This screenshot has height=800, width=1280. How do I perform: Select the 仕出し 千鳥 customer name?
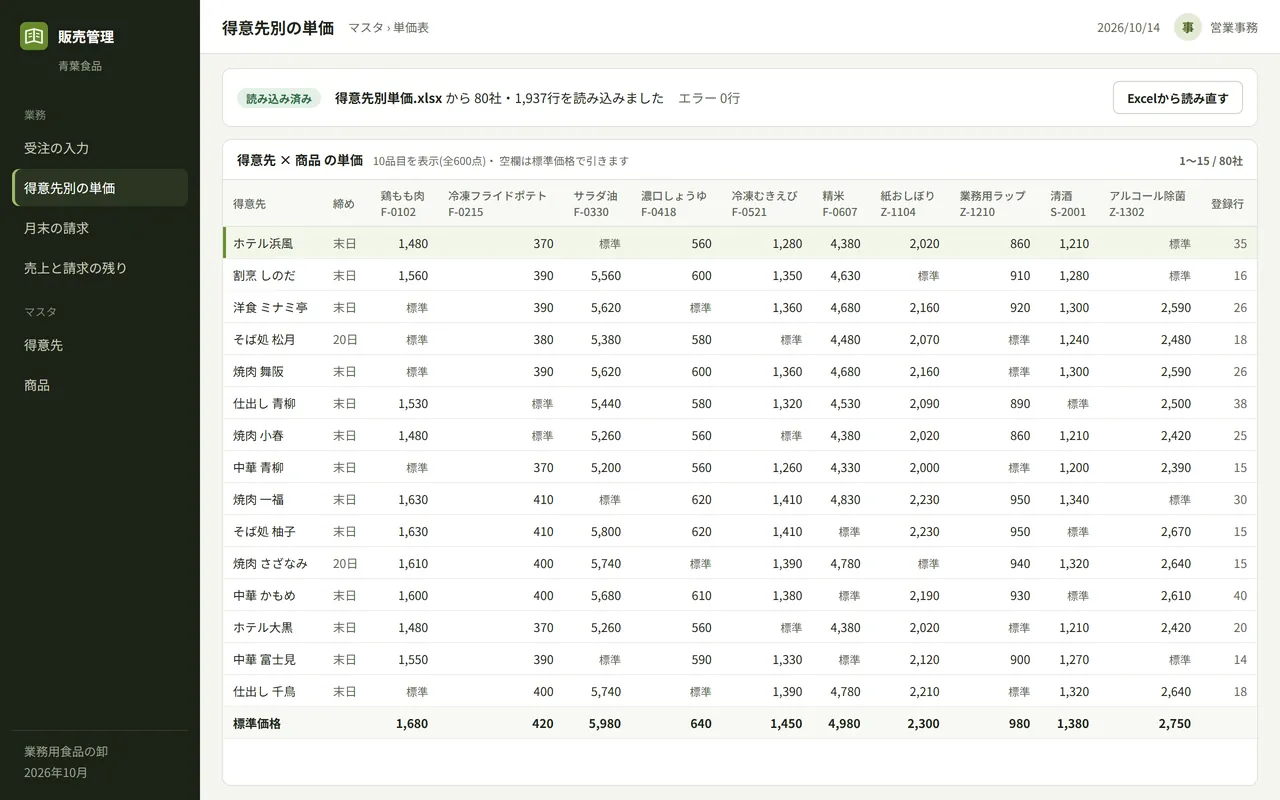pos(264,691)
